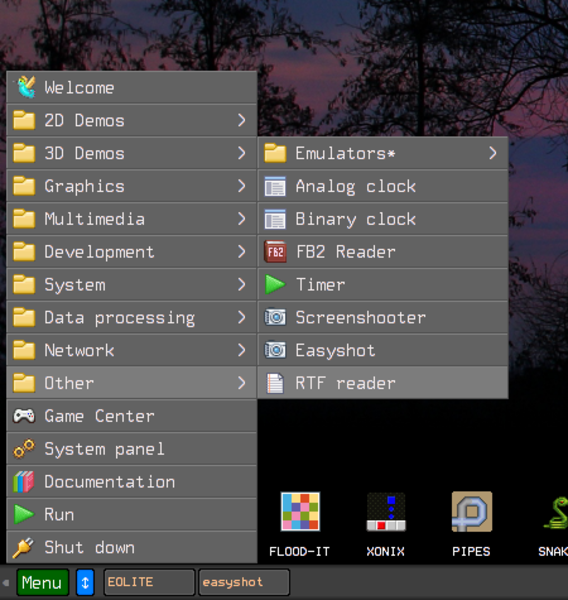Click the taskbar left collapse arrow

(x=6, y=583)
